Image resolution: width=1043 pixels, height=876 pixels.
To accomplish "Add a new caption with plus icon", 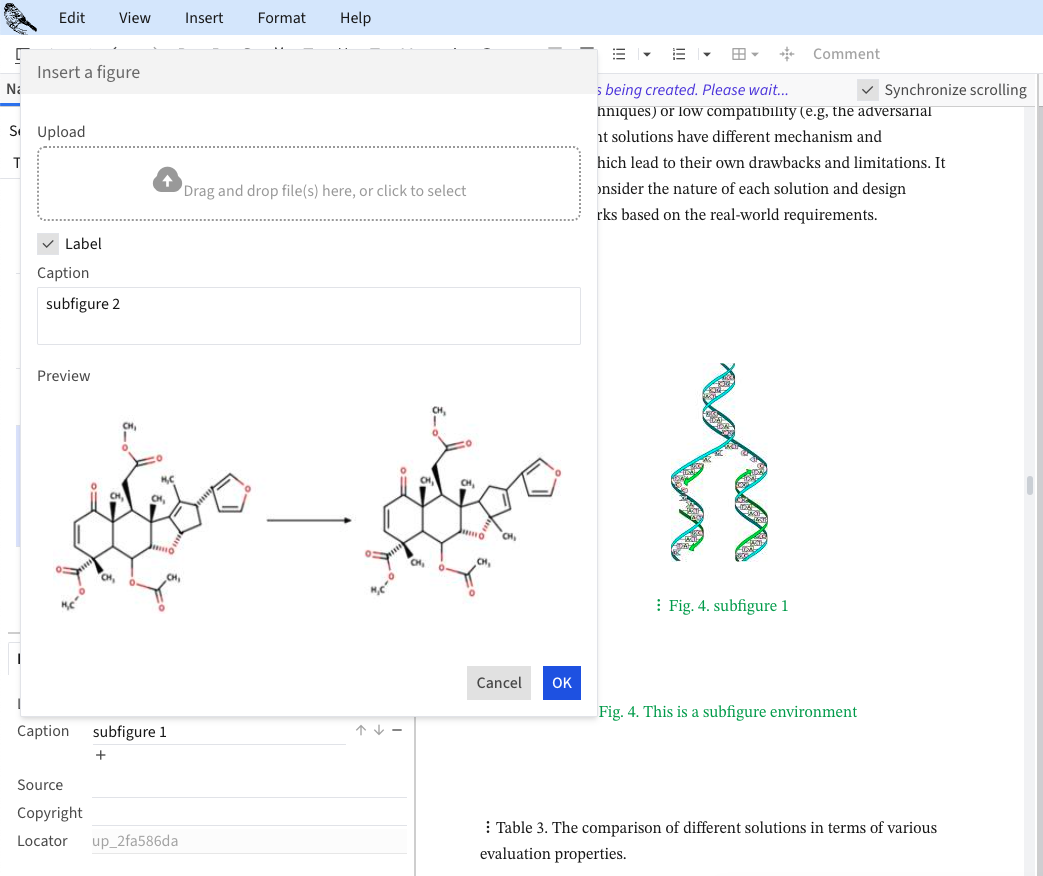I will tap(101, 755).
